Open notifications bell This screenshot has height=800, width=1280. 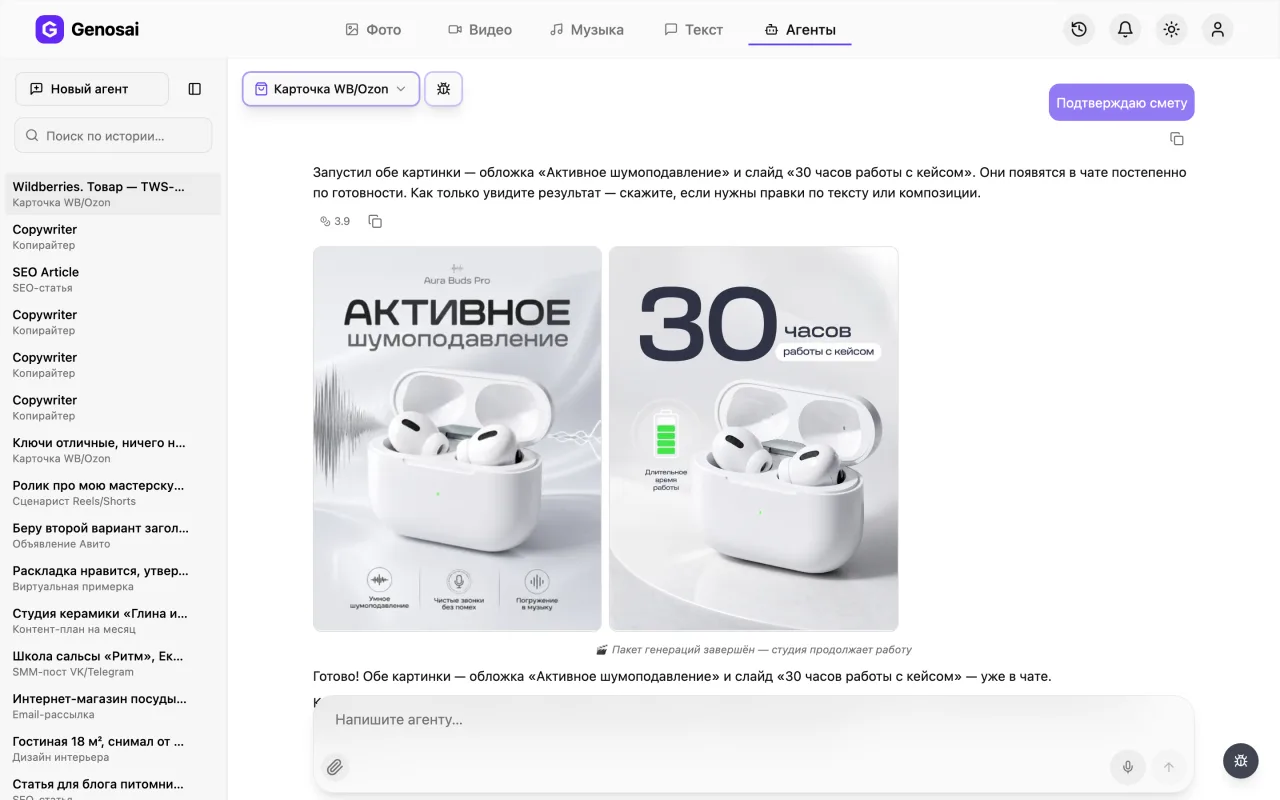[x=1125, y=29]
